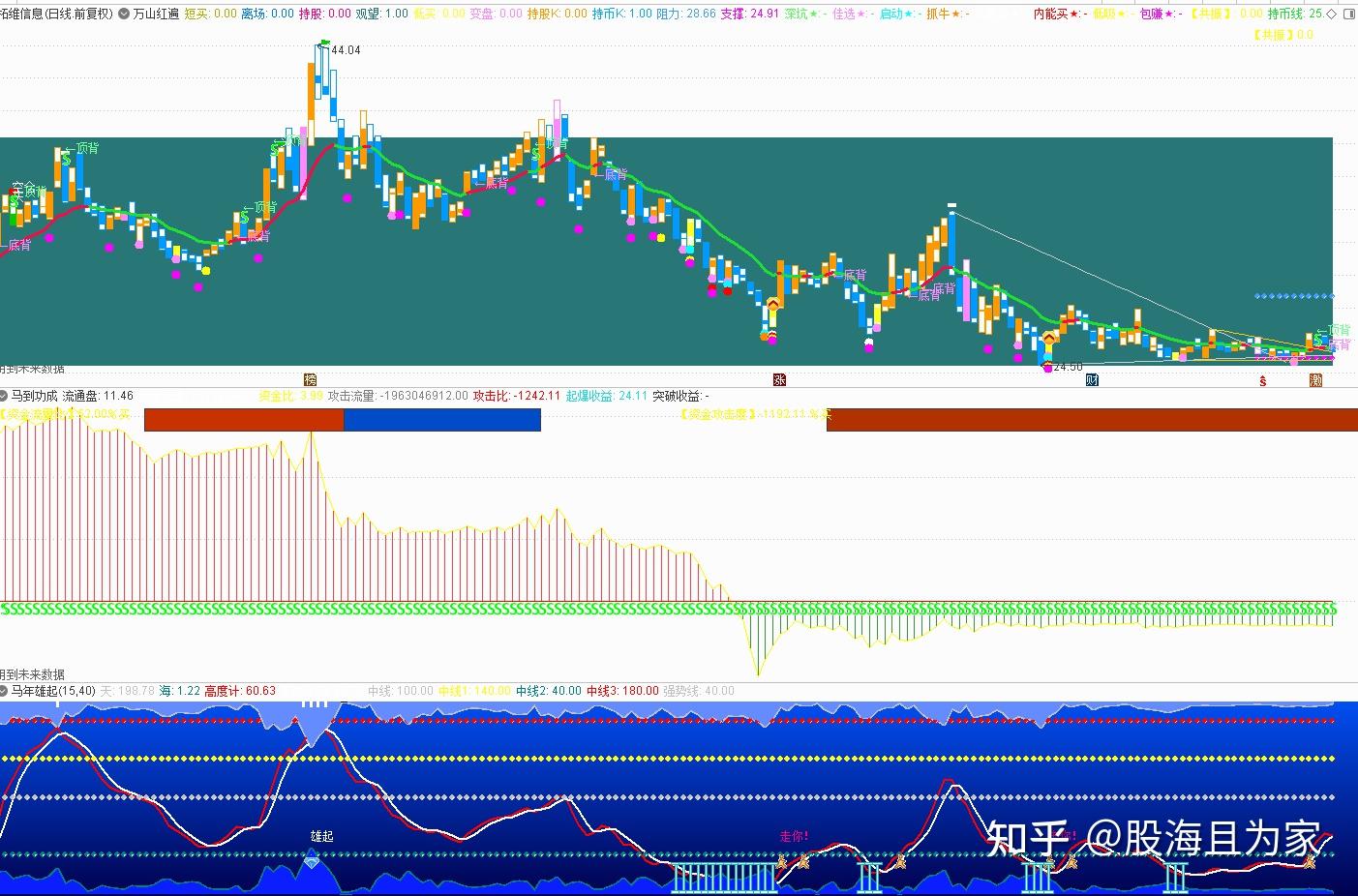Image resolution: width=1358 pixels, height=896 pixels.
Task: Click the 持币K 1.00 value
Action: pos(621,14)
